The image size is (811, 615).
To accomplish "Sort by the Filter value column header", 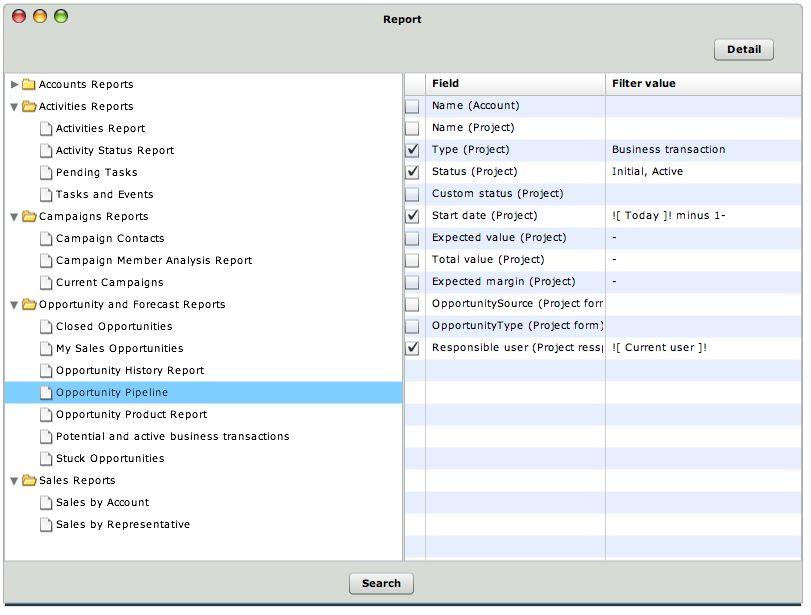I will [703, 84].
